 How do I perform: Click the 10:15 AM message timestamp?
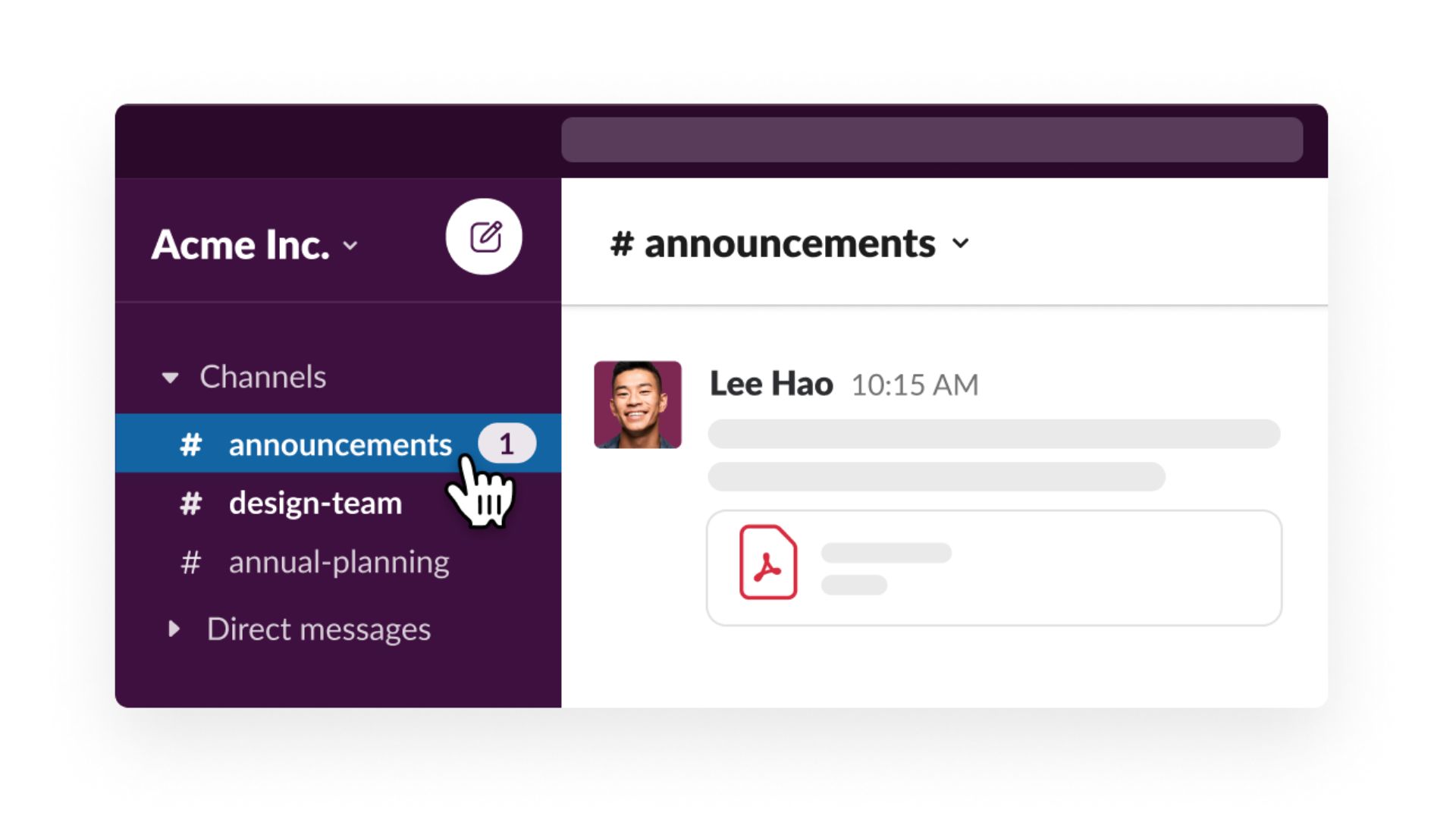pyautogui.click(x=915, y=384)
